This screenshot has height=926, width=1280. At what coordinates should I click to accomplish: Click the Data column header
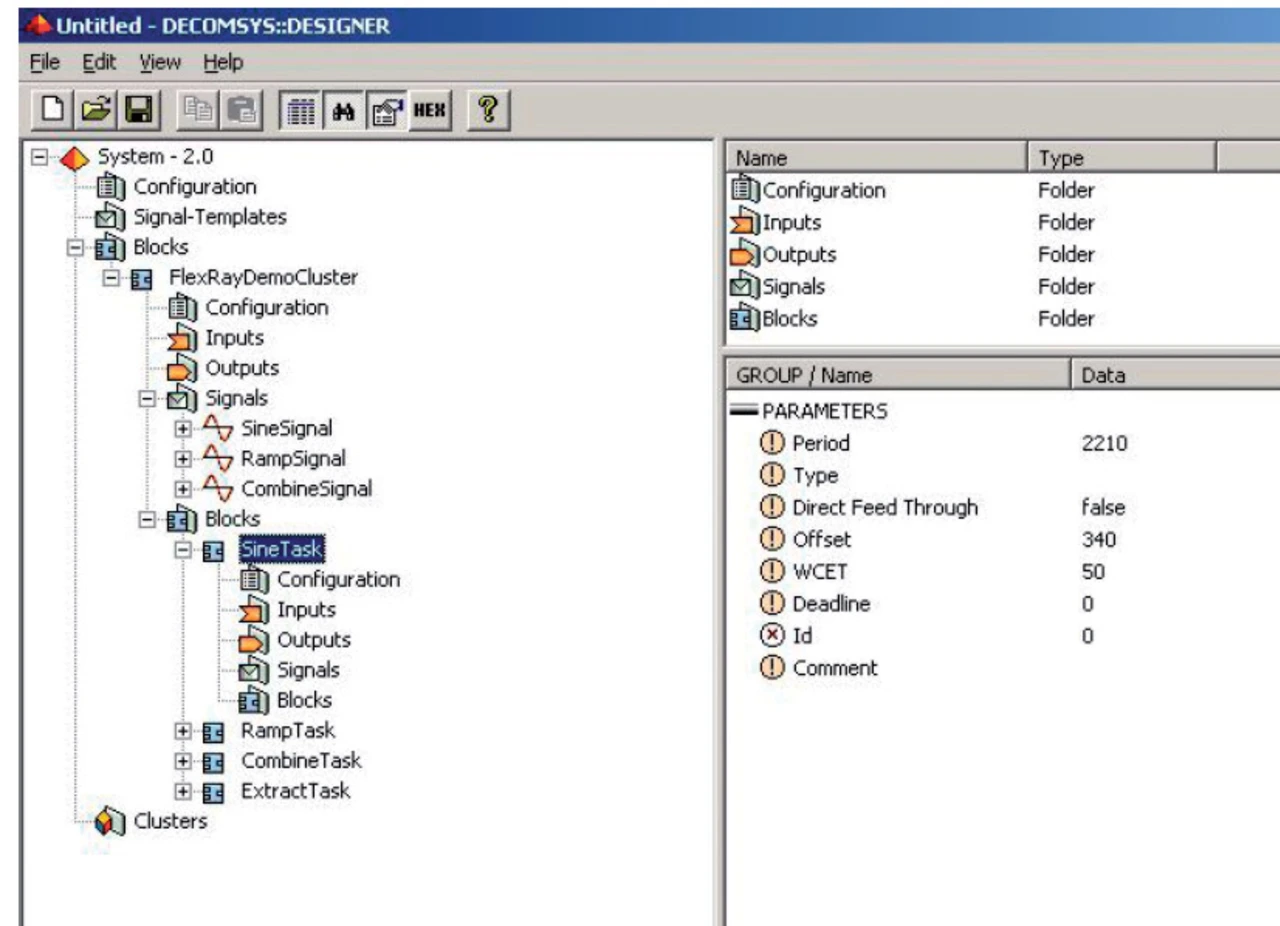pos(1103,376)
